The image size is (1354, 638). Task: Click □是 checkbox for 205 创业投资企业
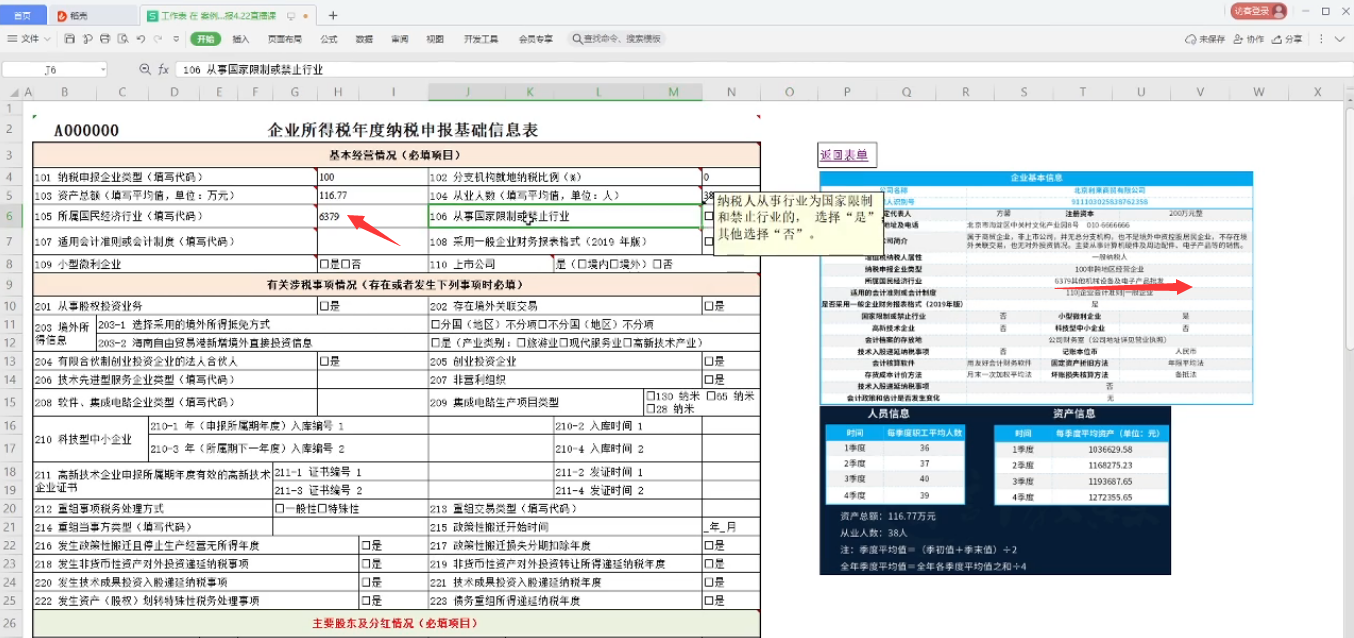point(731,361)
